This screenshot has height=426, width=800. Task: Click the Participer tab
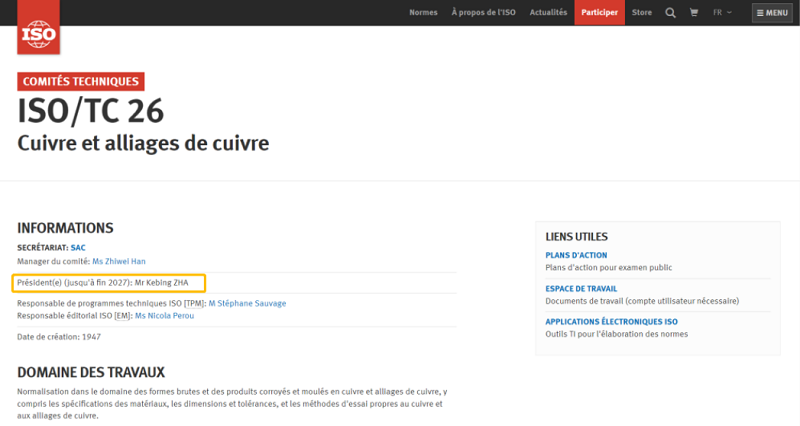pos(600,13)
